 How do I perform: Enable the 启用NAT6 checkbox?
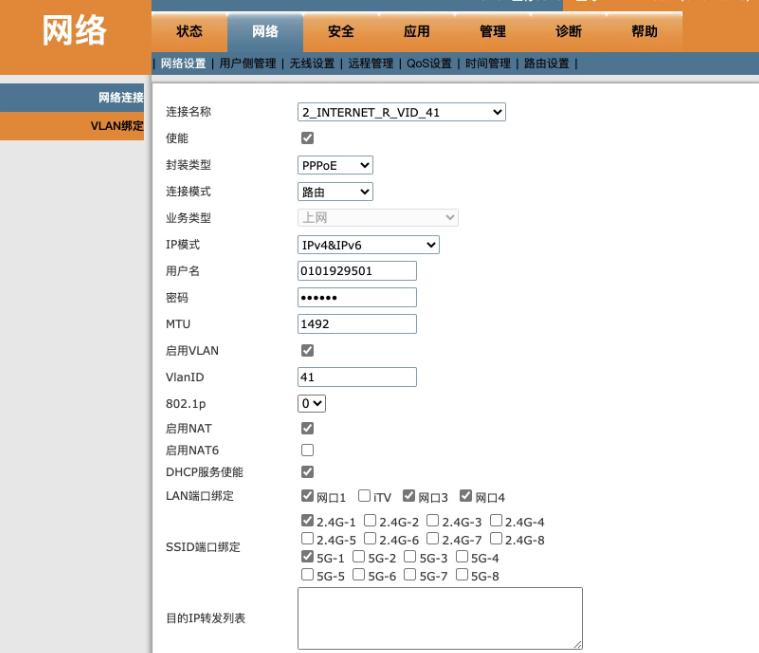[x=307, y=450]
